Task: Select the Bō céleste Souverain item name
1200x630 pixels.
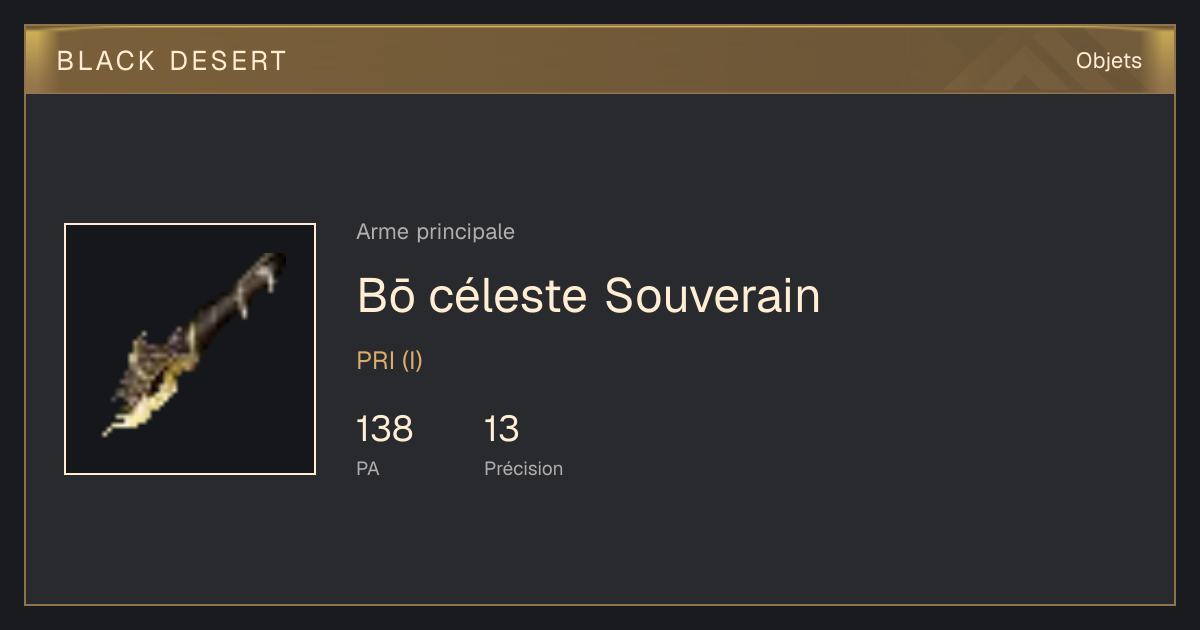Action: click(x=588, y=295)
